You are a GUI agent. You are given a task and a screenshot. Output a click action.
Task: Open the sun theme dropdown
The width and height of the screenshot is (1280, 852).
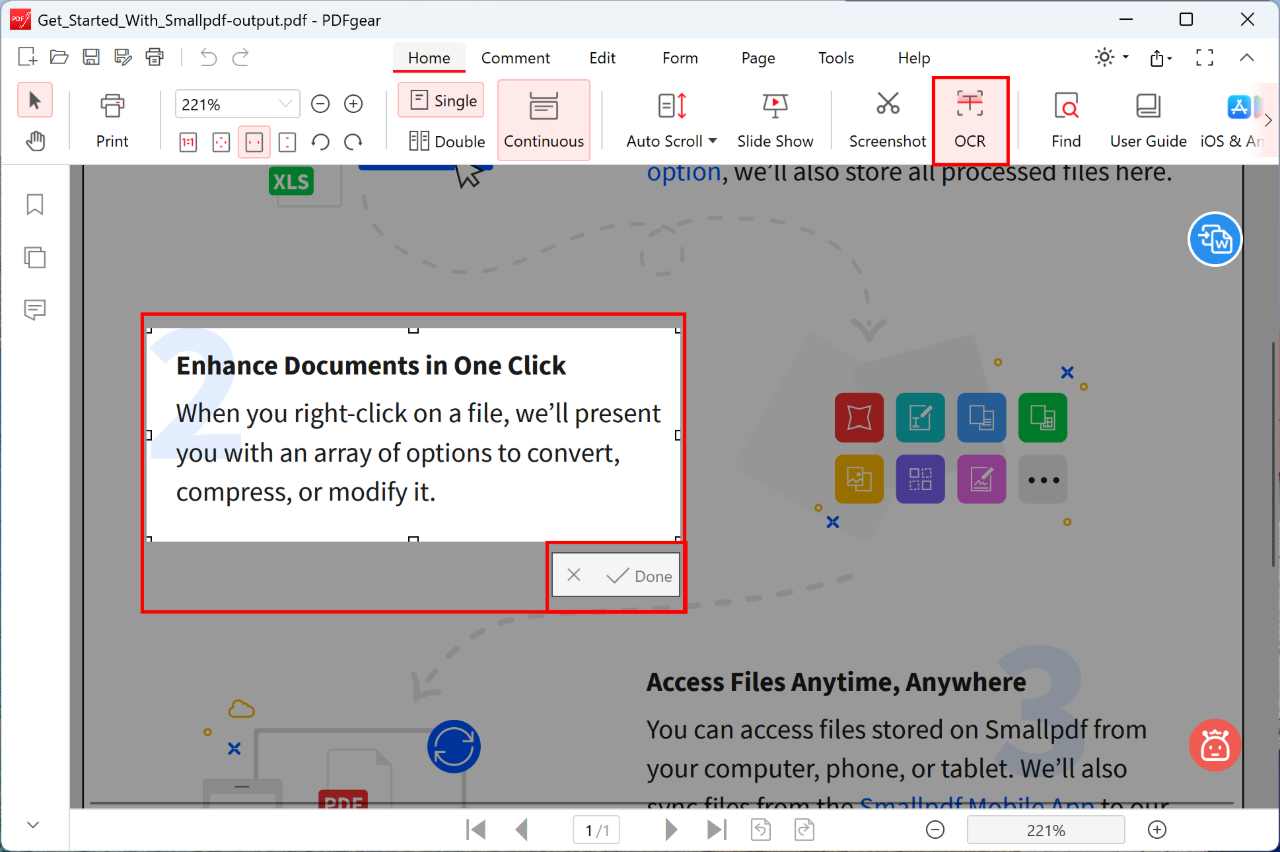pos(1111,57)
